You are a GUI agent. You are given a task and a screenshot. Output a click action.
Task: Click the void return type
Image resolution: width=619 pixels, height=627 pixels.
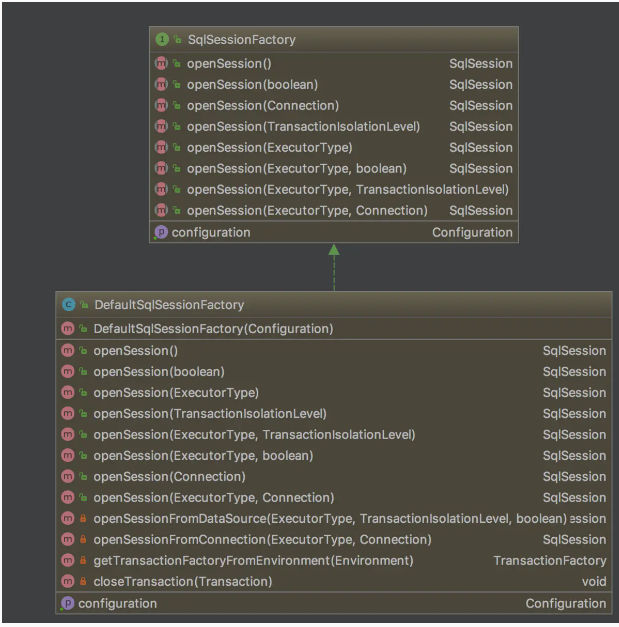(x=594, y=581)
